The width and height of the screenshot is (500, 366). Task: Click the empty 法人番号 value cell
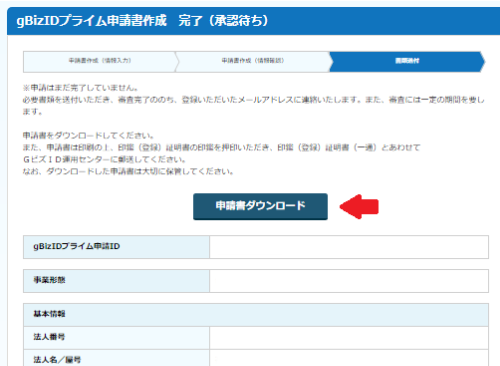[x=349, y=338]
